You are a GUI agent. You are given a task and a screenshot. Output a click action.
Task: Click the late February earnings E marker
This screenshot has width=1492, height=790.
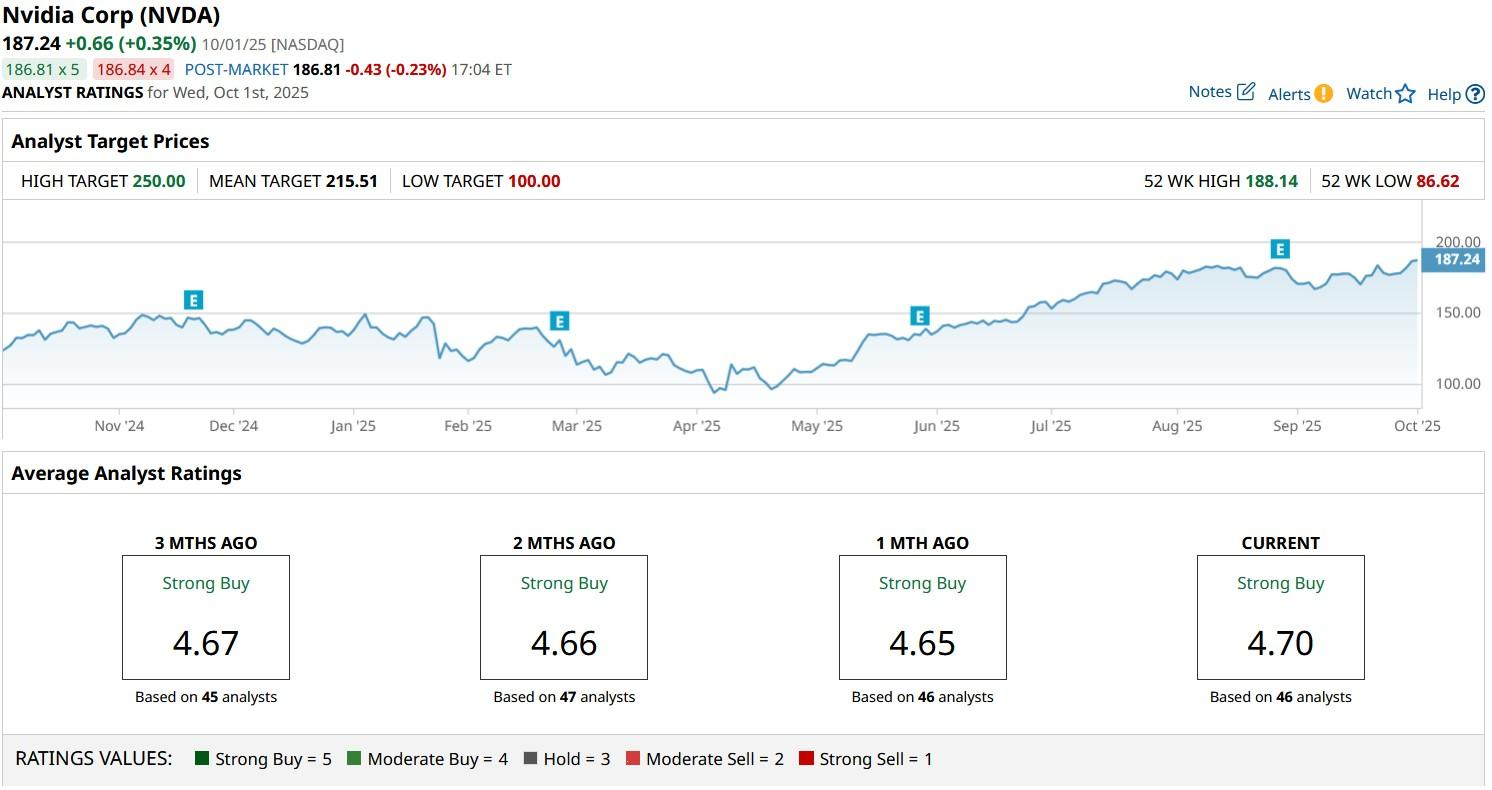pos(559,321)
